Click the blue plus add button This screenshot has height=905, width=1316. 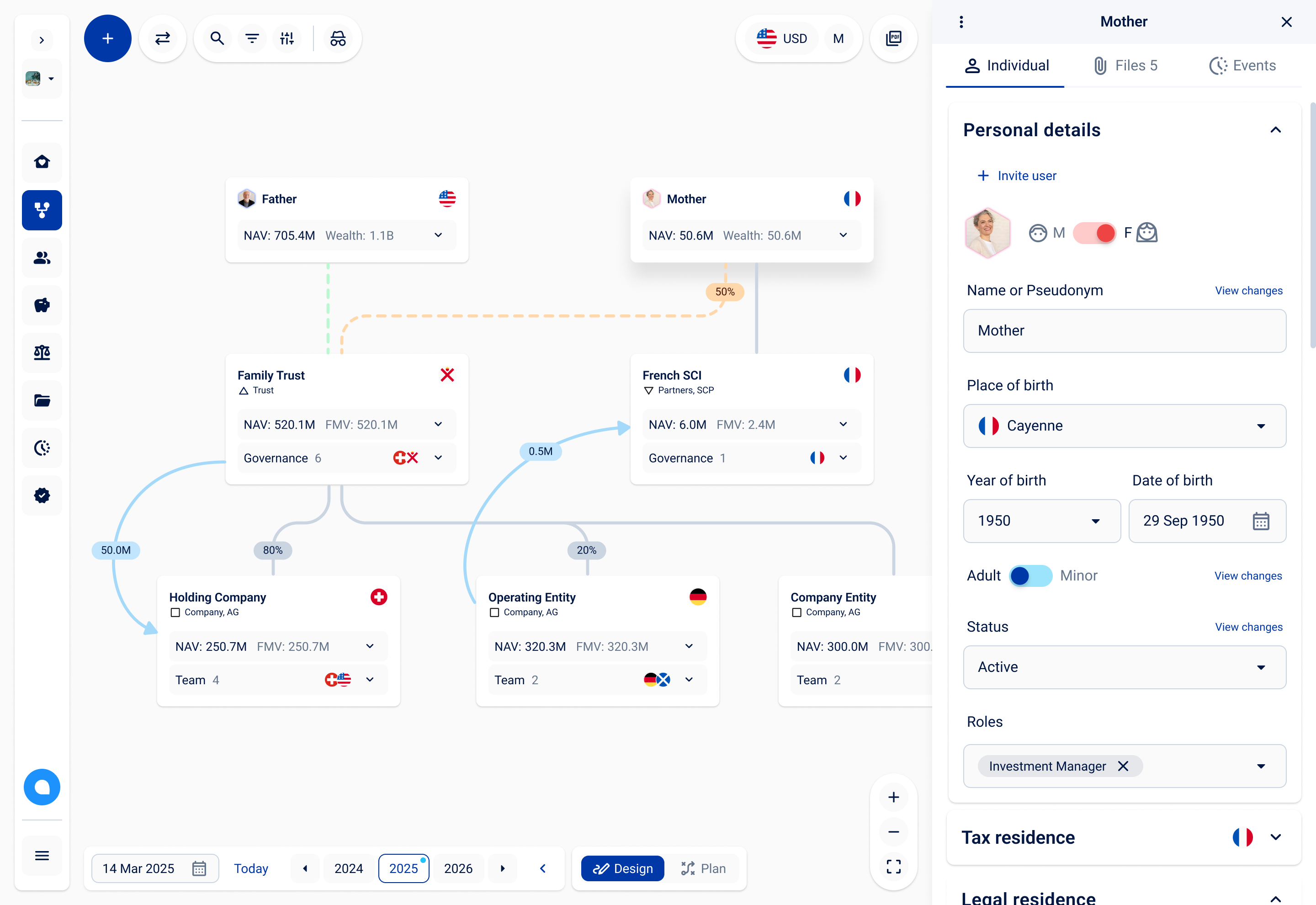[x=108, y=38]
